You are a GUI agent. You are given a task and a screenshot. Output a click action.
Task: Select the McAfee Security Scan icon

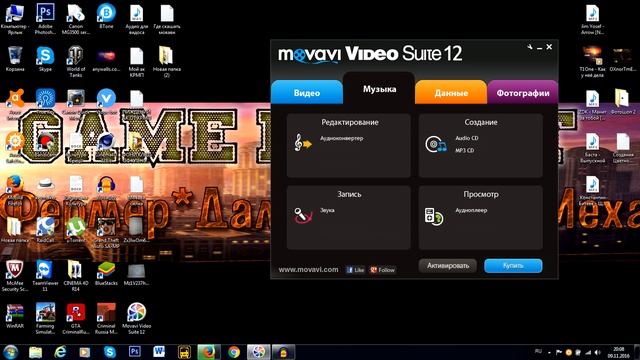(x=15, y=276)
